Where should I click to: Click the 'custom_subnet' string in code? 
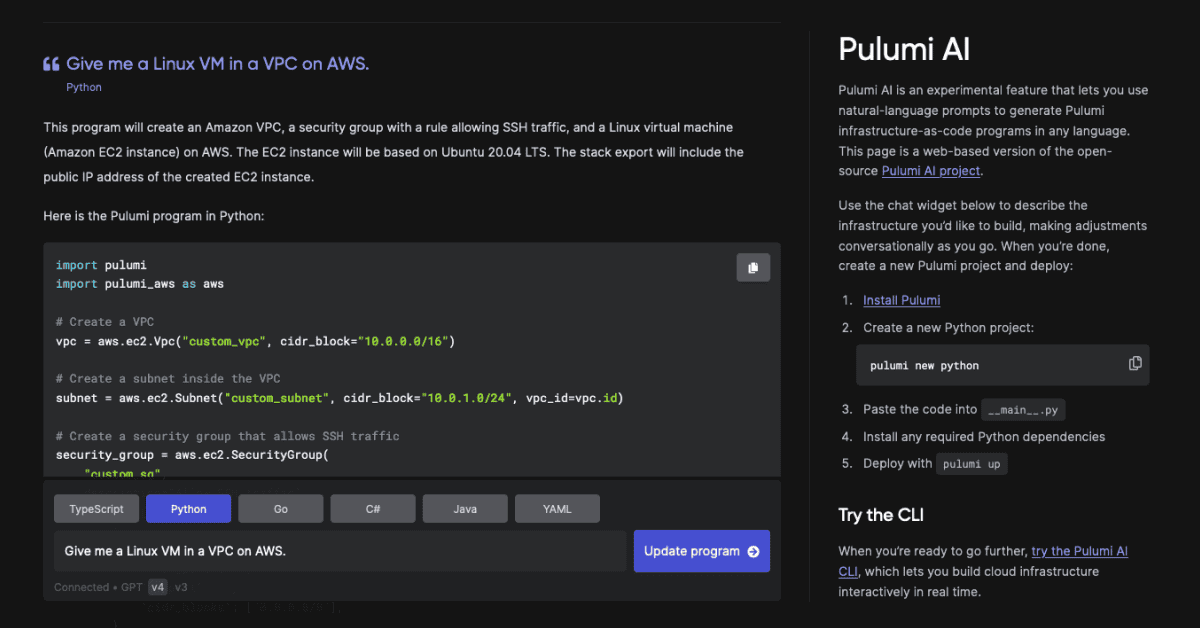tap(277, 398)
